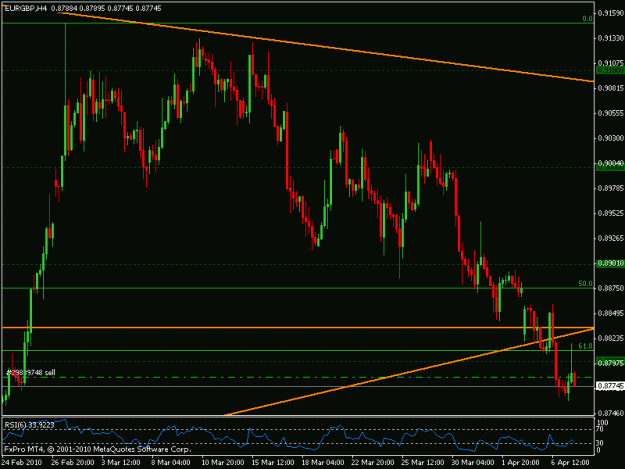625x469 pixels.
Task: Click the 0.91590 price axis value
Action: 611,13
